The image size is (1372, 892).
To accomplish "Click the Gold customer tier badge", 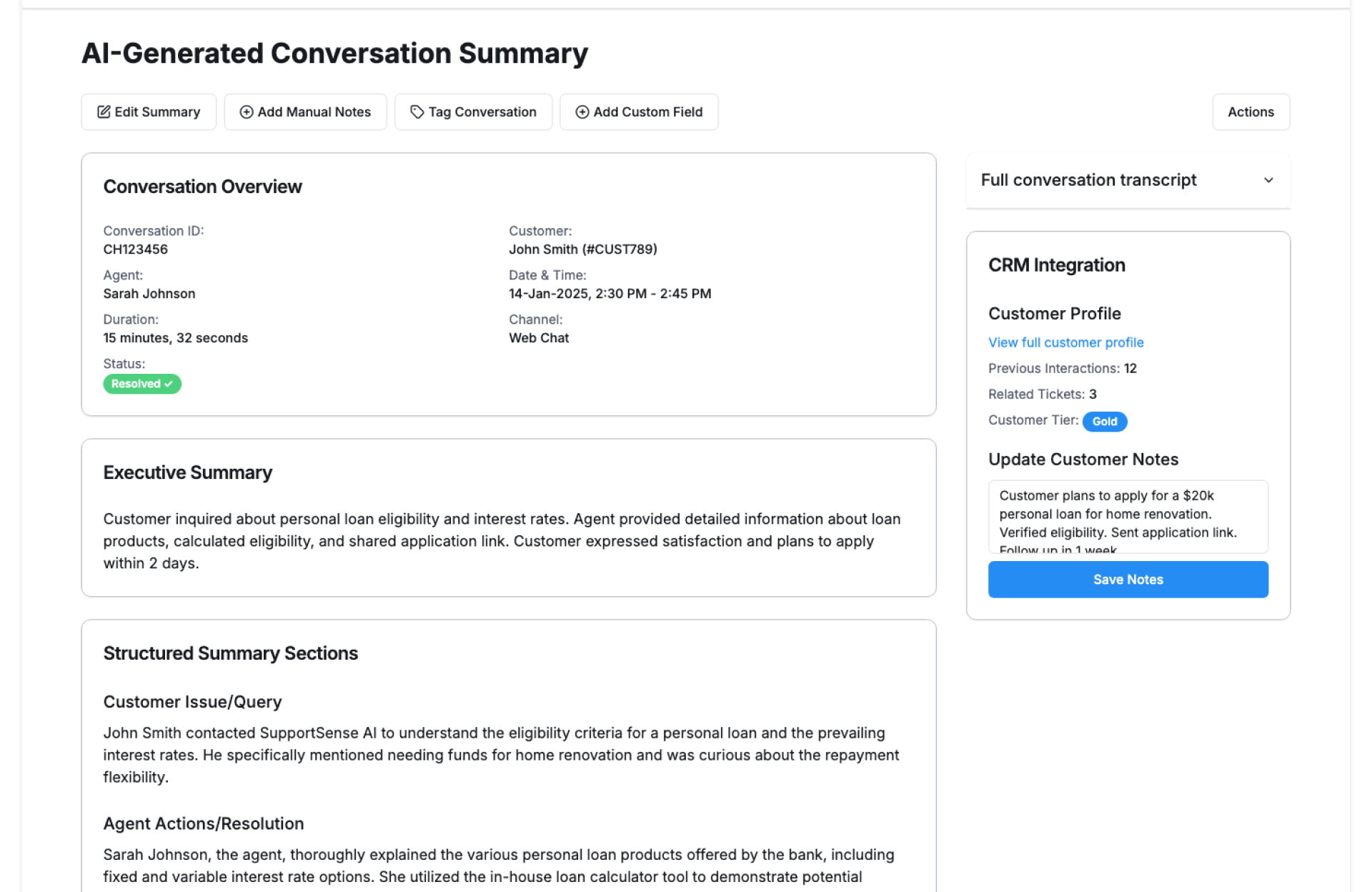I will click(x=1104, y=422).
